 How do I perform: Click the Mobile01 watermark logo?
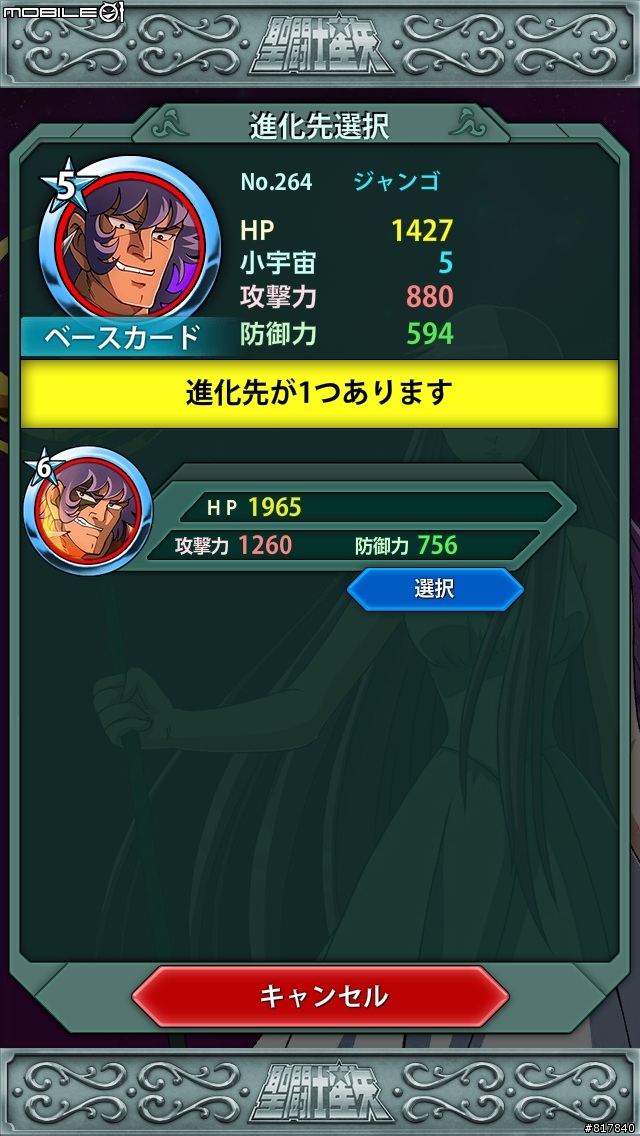(64, 12)
